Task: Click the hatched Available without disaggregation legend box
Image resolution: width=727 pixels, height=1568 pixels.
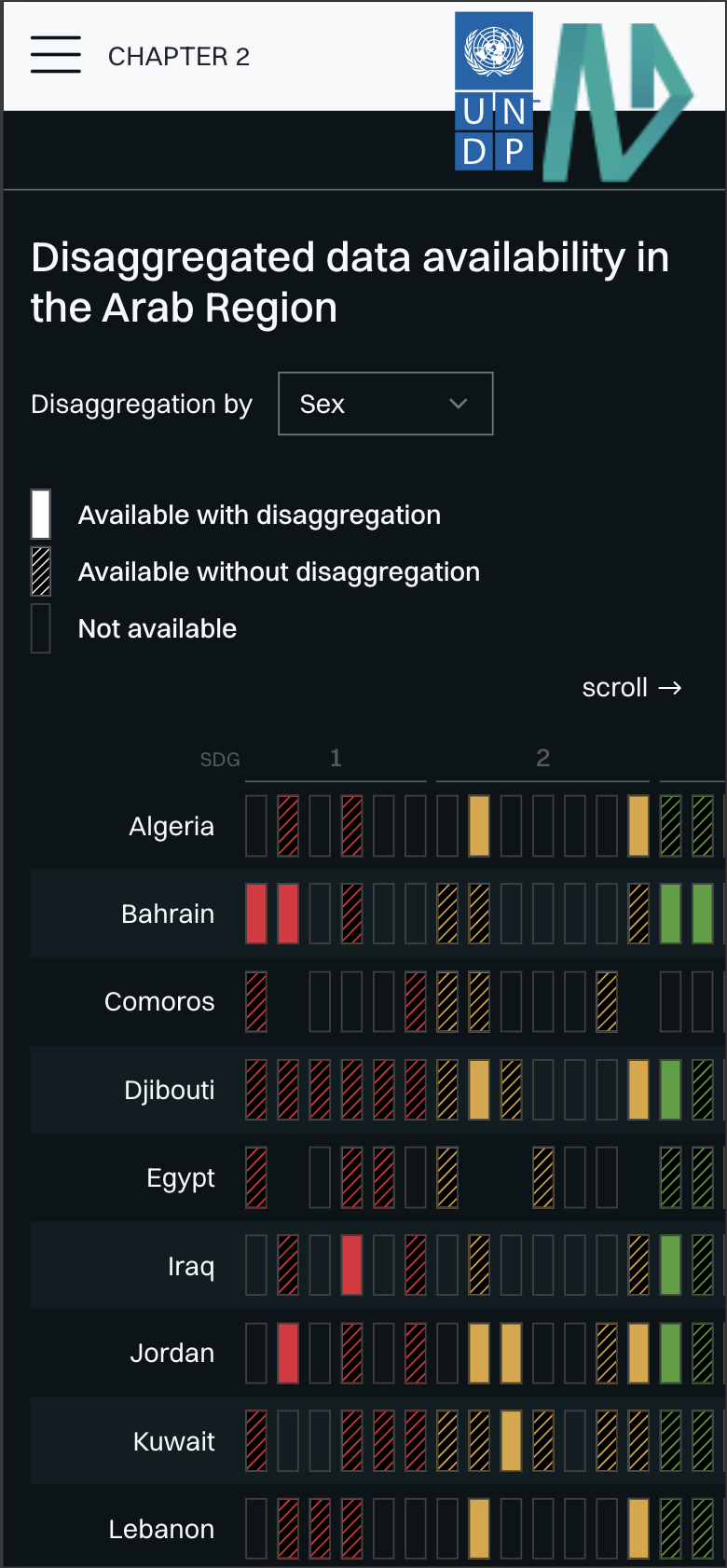Action: point(41,571)
